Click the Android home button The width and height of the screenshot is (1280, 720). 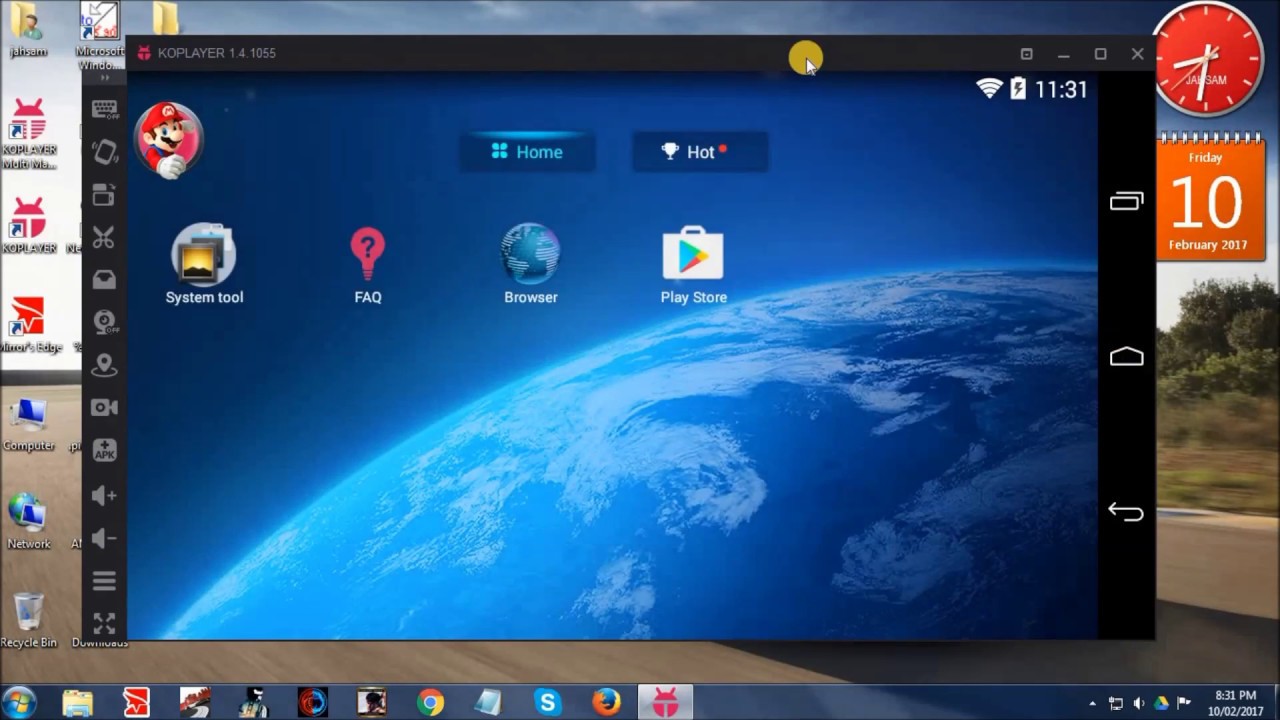point(1126,357)
